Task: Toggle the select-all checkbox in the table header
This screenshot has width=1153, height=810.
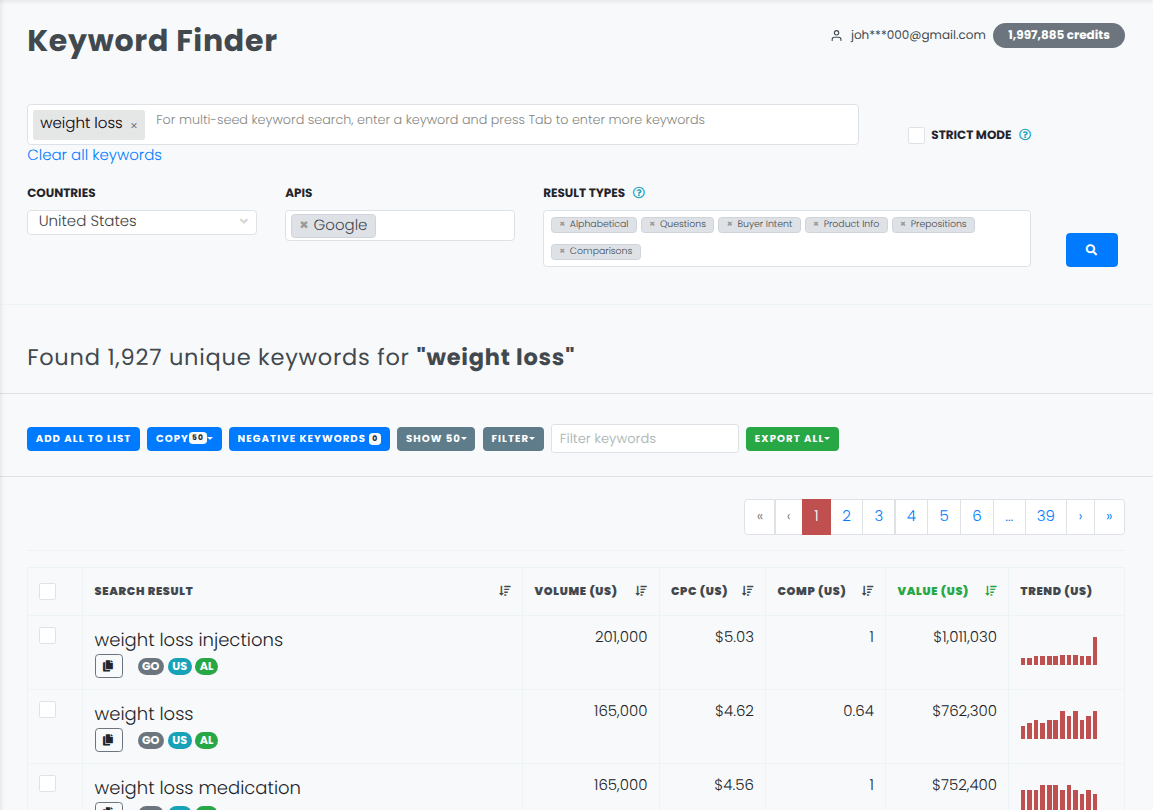Action: (x=47, y=591)
